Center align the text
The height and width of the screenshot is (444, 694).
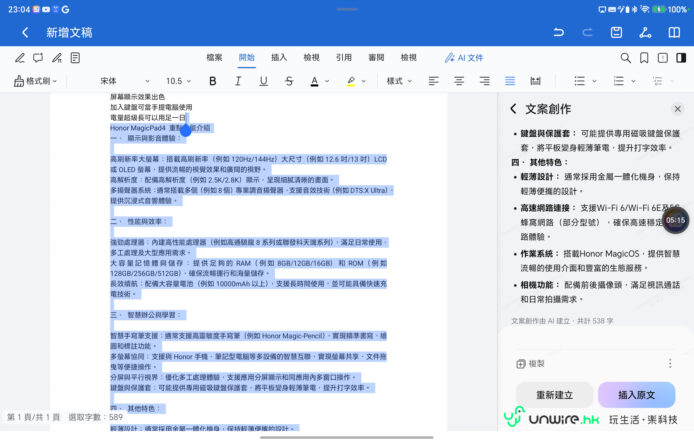(x=459, y=81)
